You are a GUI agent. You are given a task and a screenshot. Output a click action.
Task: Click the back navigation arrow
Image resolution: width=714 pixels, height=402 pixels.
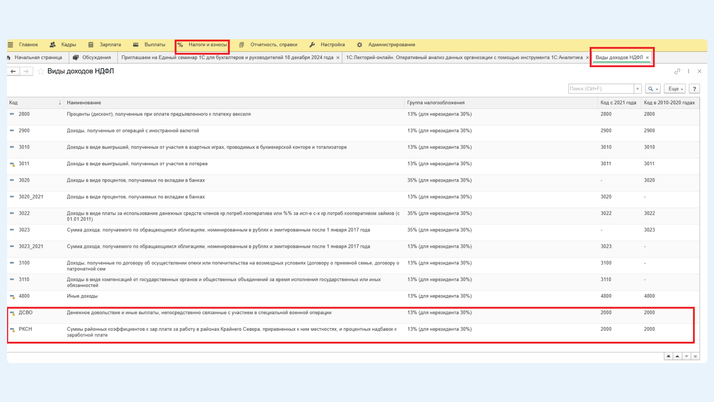pyautogui.click(x=13, y=71)
